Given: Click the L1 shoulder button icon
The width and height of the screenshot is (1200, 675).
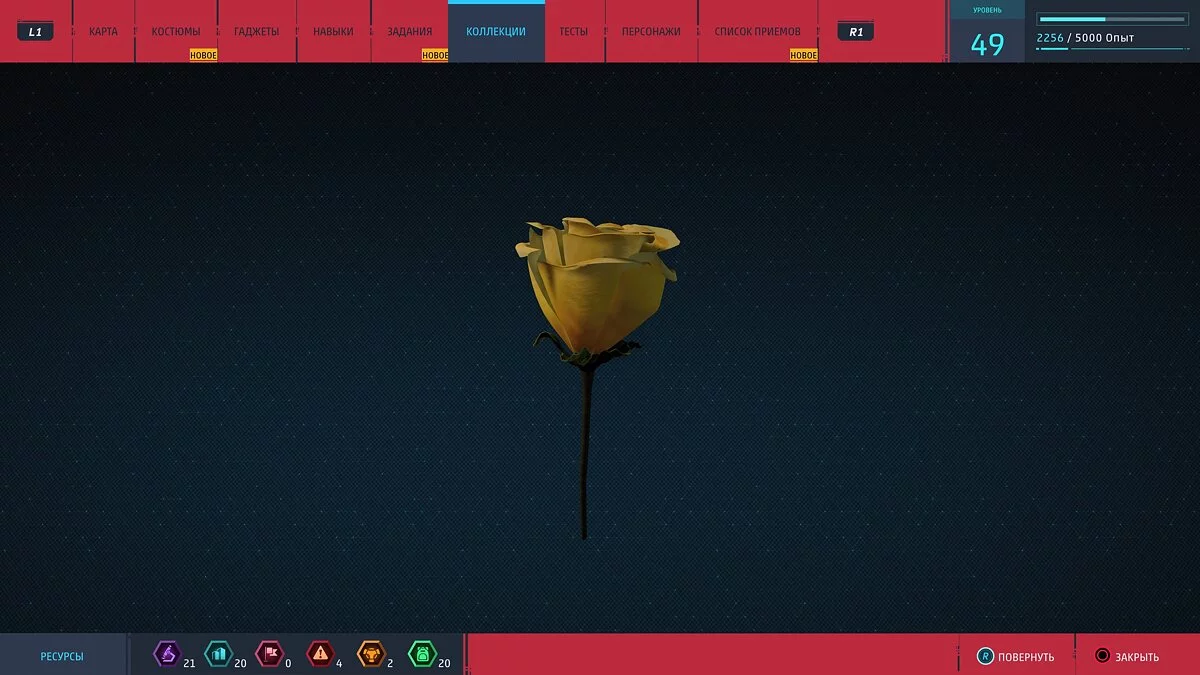Looking at the screenshot, I should (35, 32).
